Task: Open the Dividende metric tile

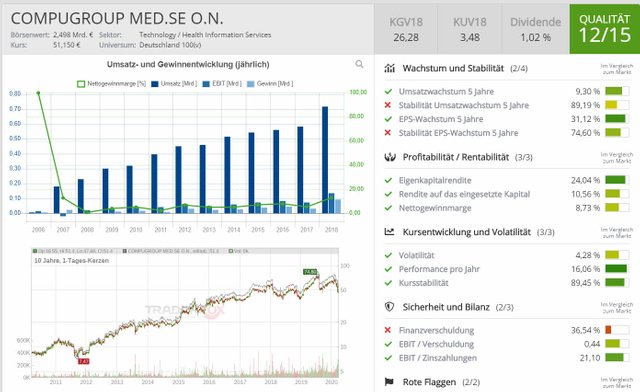Action: 535,29
